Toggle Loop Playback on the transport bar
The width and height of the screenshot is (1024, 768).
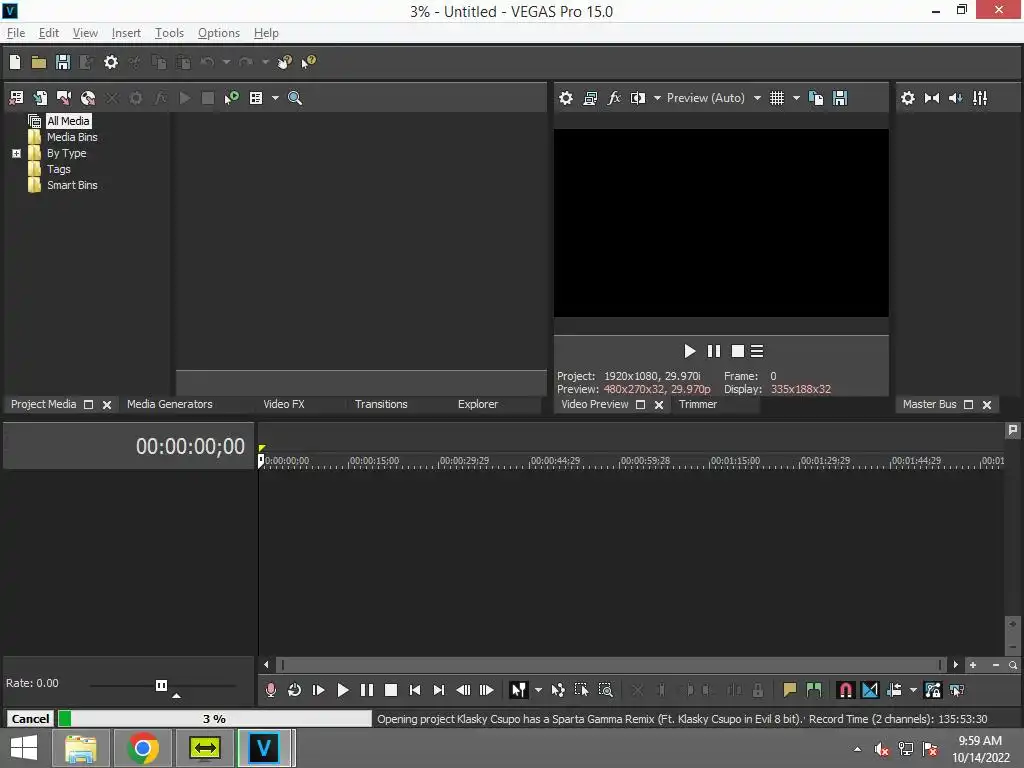tap(295, 690)
